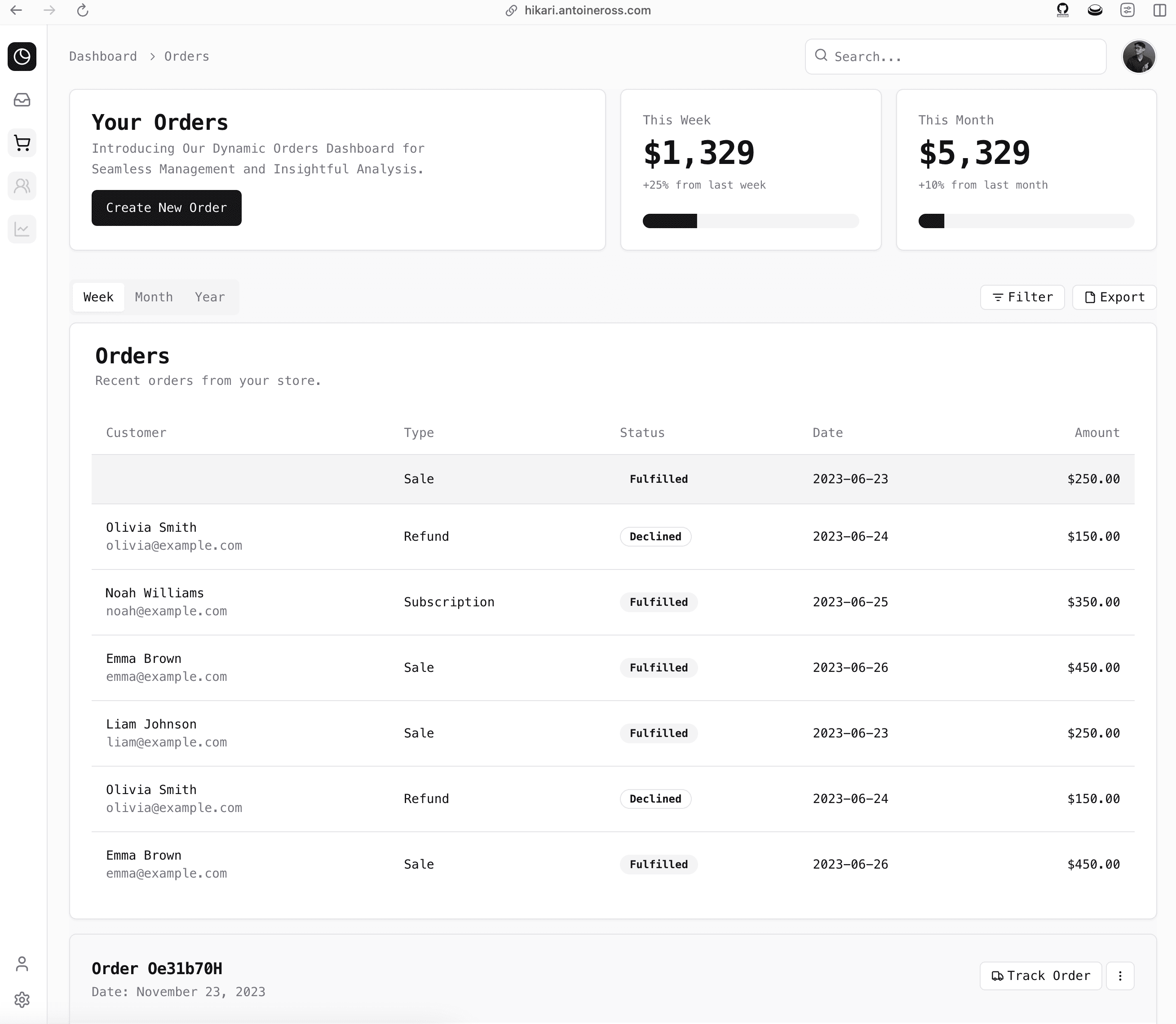Select the dashboard clock icon at sidebar top

point(22,57)
